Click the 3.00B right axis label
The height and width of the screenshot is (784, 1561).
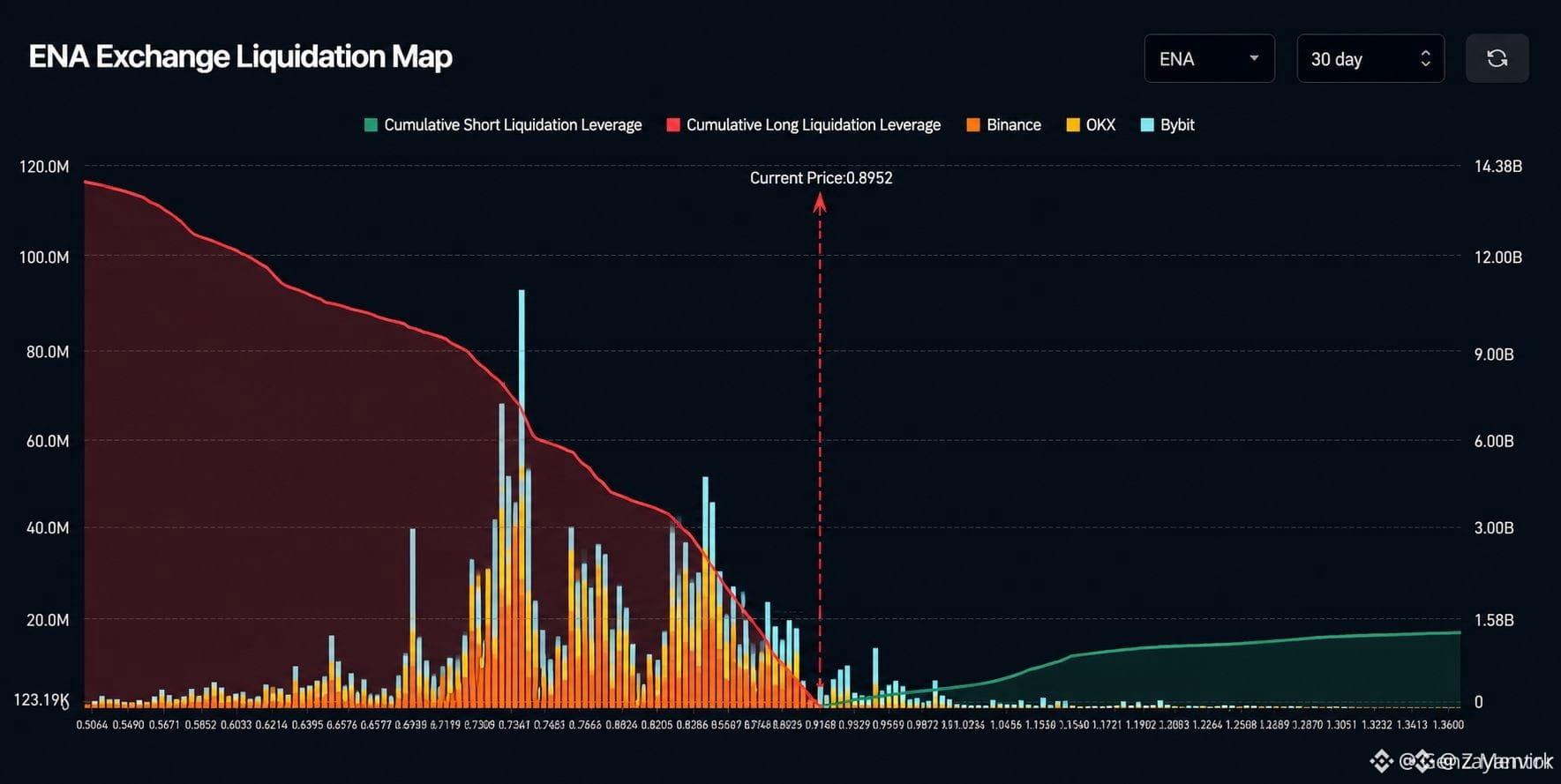point(1494,528)
